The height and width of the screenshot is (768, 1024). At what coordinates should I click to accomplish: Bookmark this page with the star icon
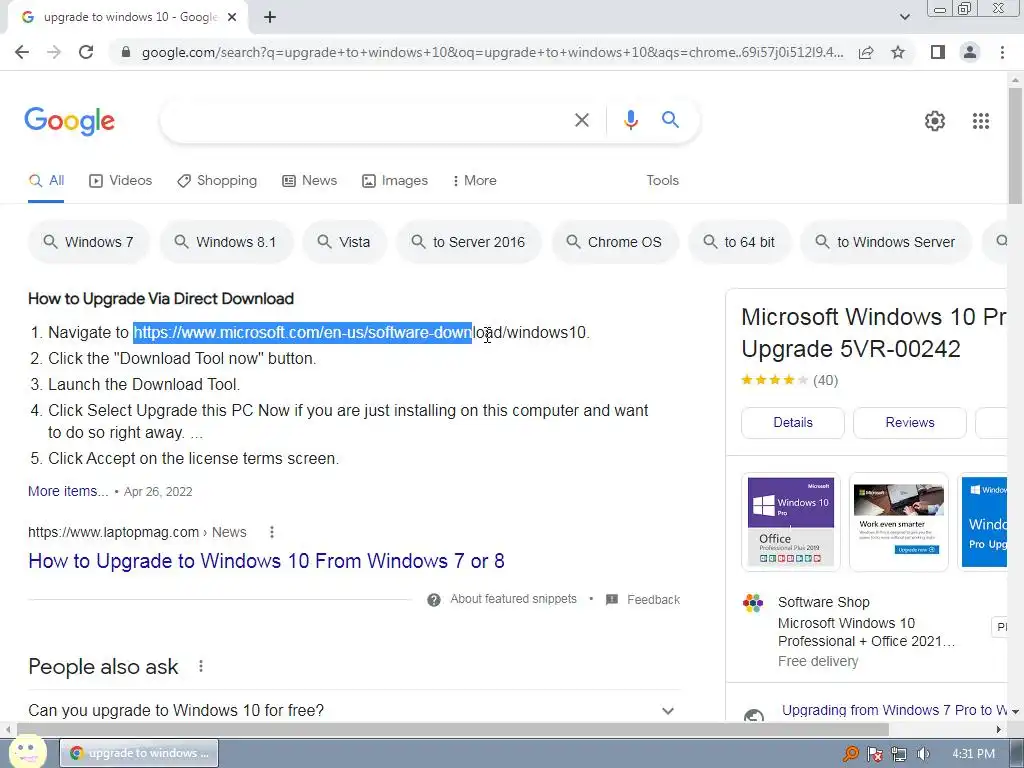(x=898, y=52)
